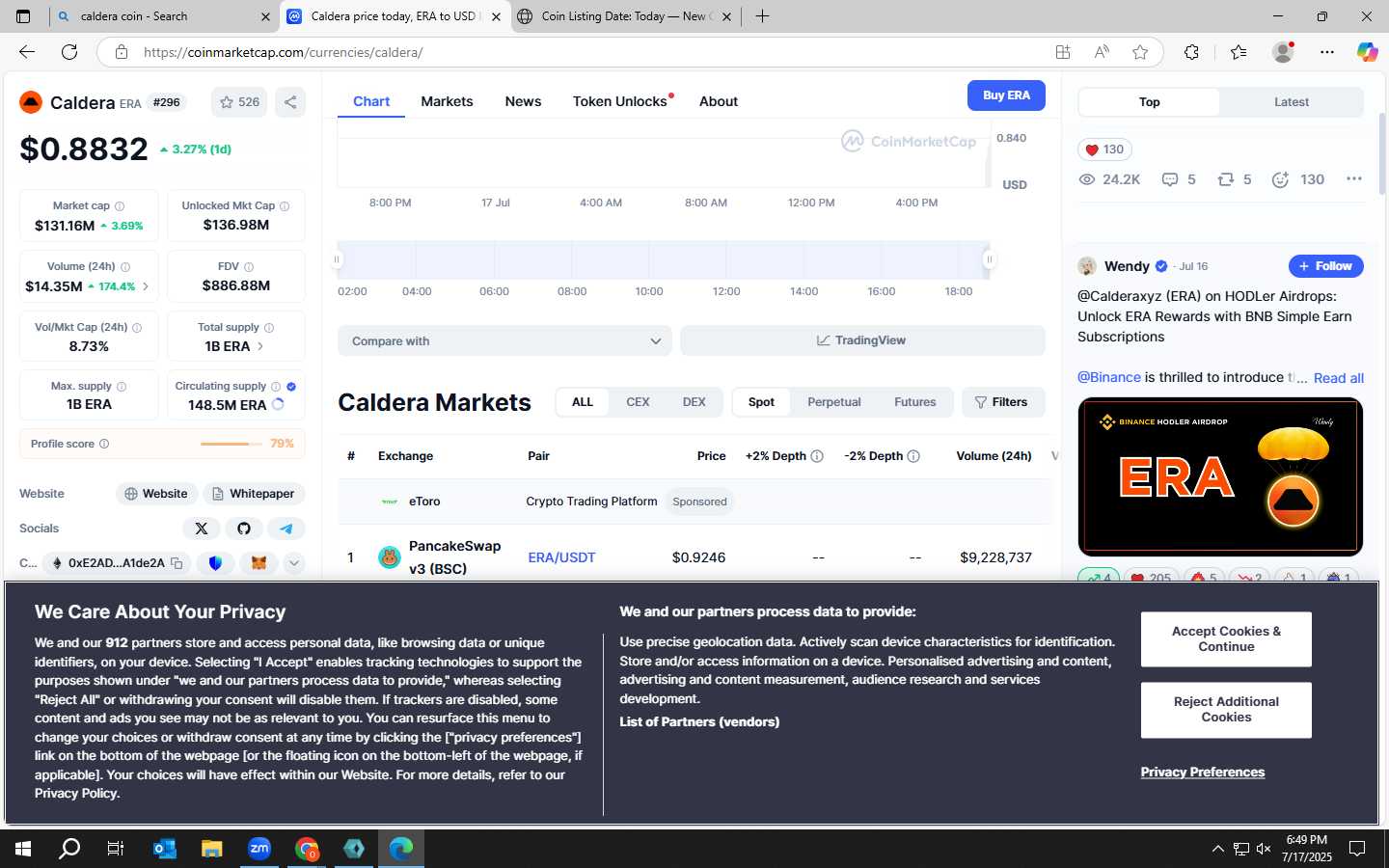Show -2% Depth info icon
1389x868 pixels.
[913, 456]
